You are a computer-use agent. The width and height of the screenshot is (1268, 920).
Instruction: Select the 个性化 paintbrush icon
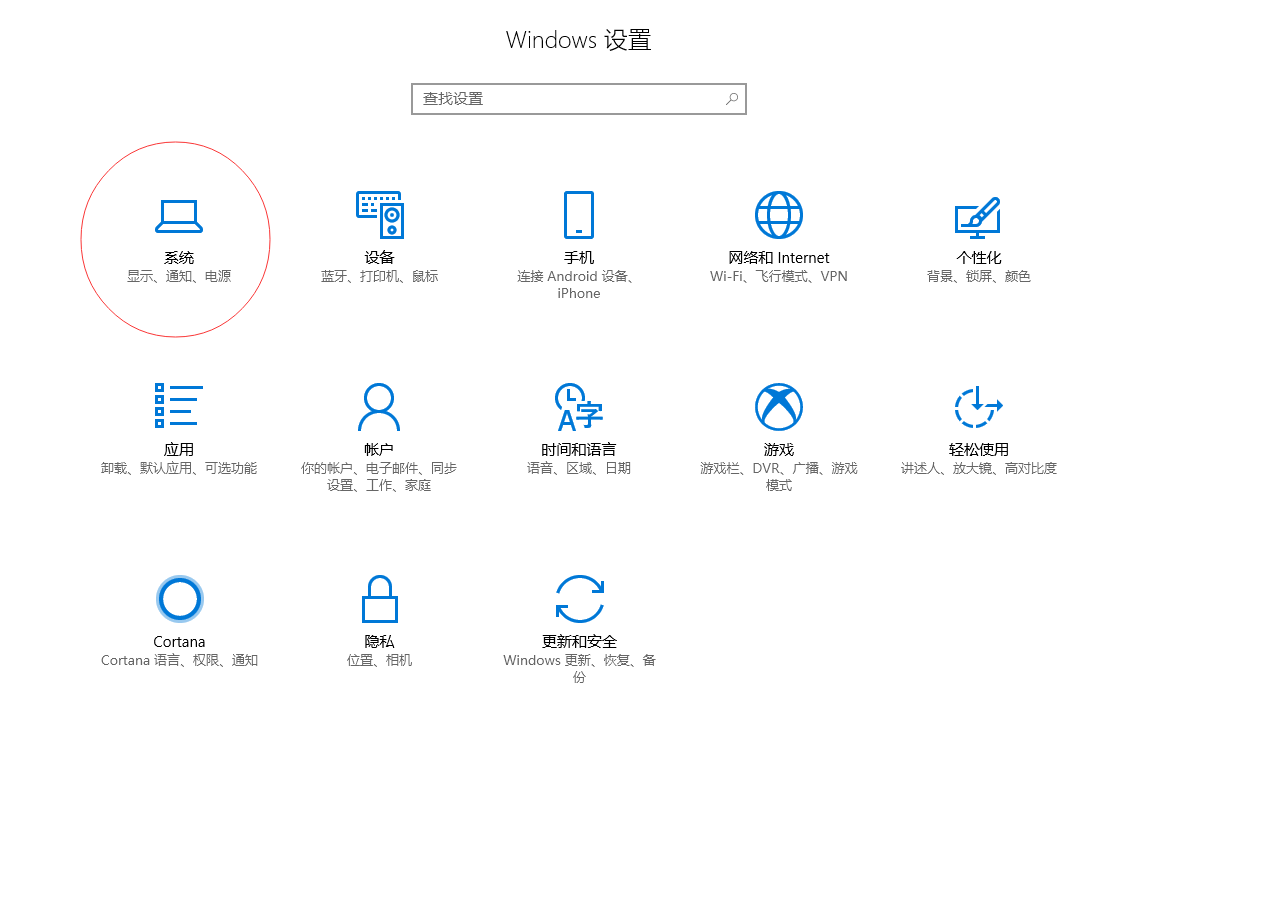(978, 216)
